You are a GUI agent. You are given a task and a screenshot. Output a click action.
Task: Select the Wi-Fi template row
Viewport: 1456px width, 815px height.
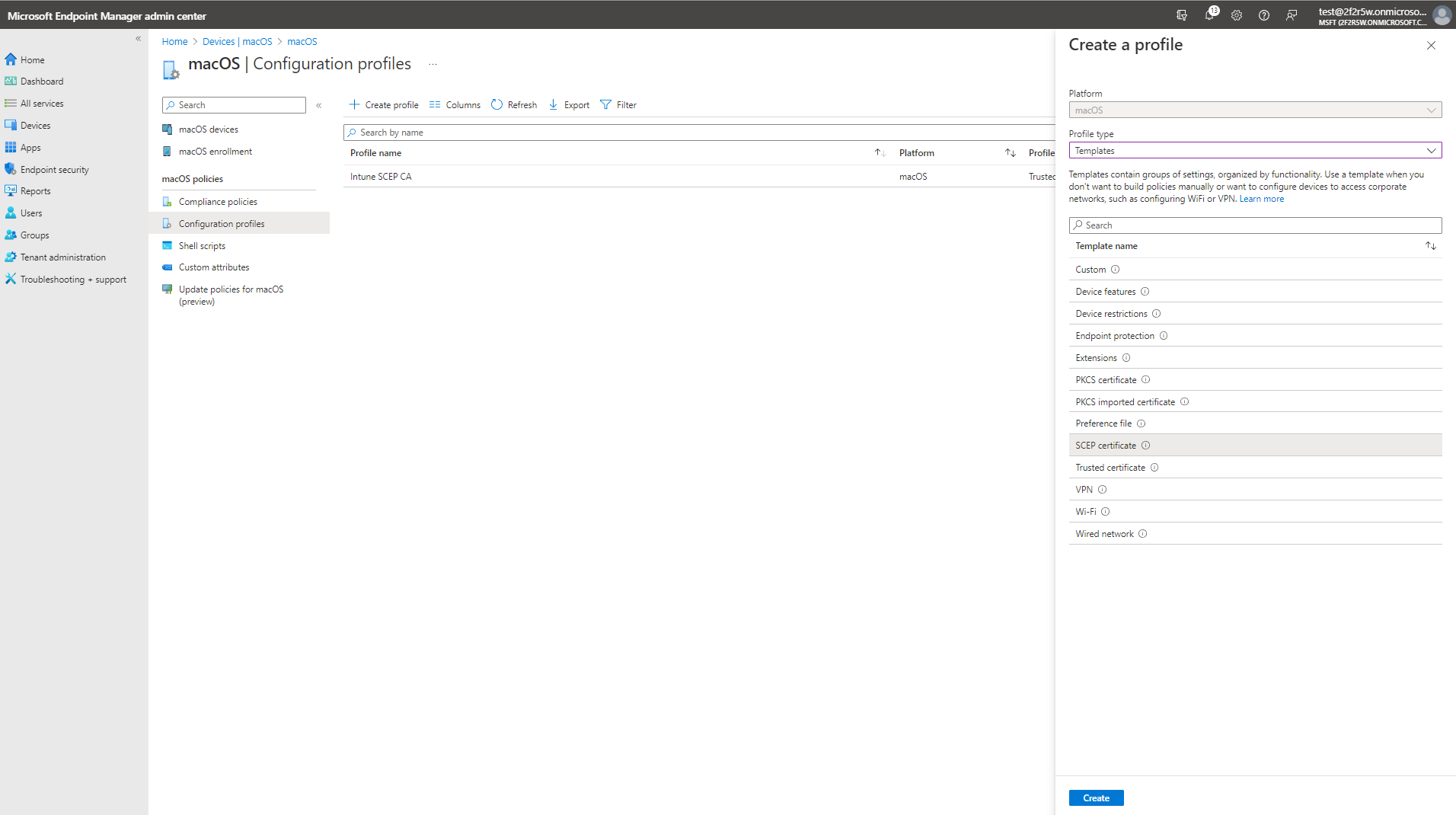pos(1086,511)
